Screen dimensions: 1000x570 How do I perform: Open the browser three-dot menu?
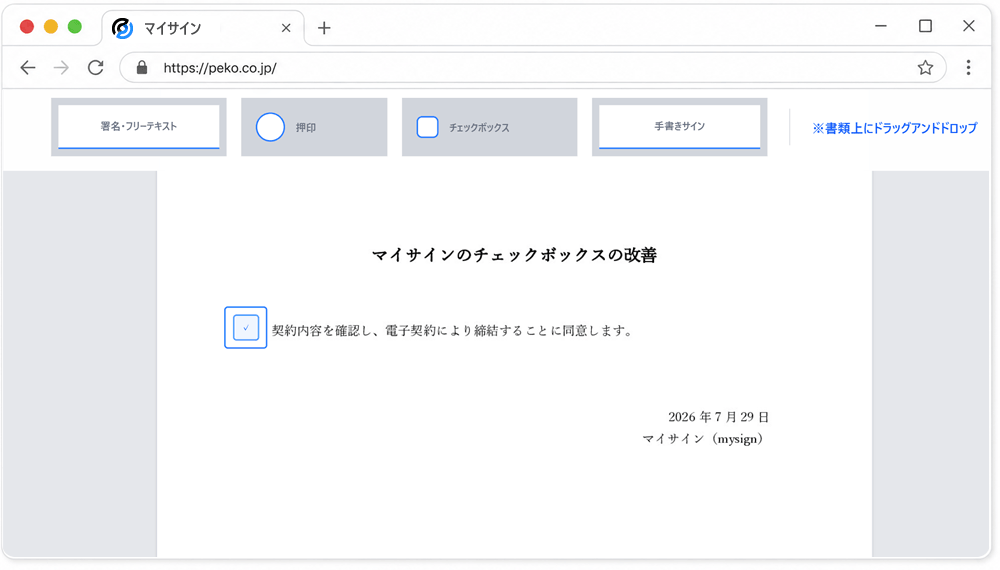point(968,68)
